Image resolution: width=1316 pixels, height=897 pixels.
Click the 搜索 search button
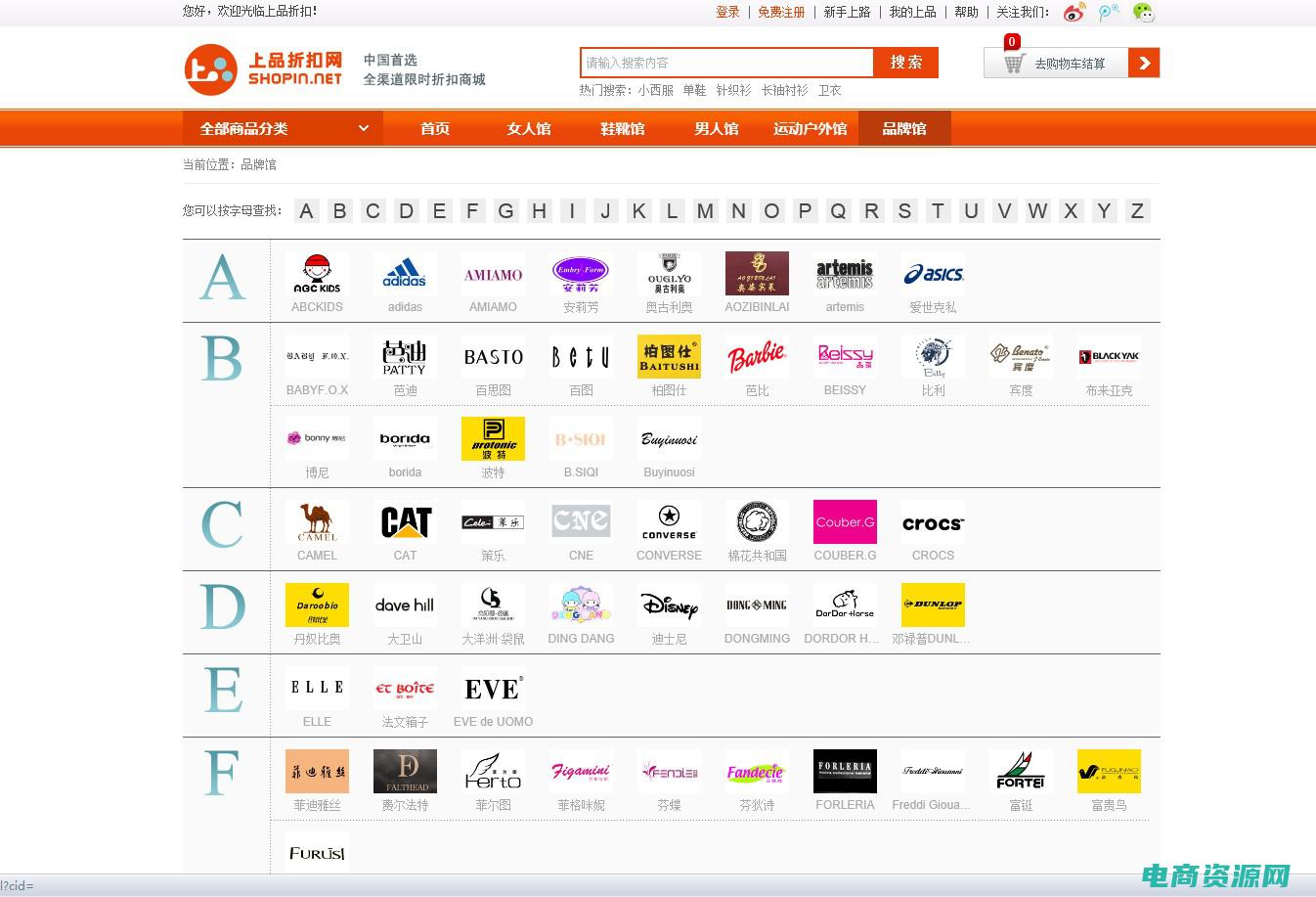click(x=906, y=63)
